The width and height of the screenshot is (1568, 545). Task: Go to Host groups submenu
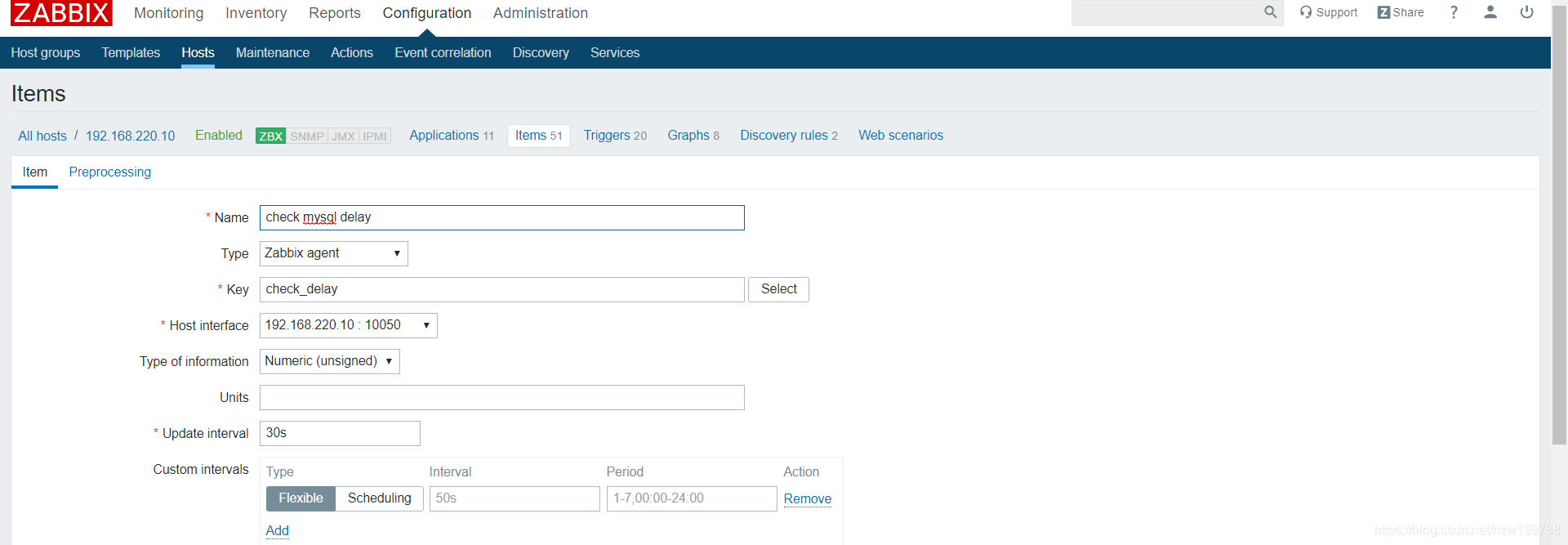pos(46,52)
